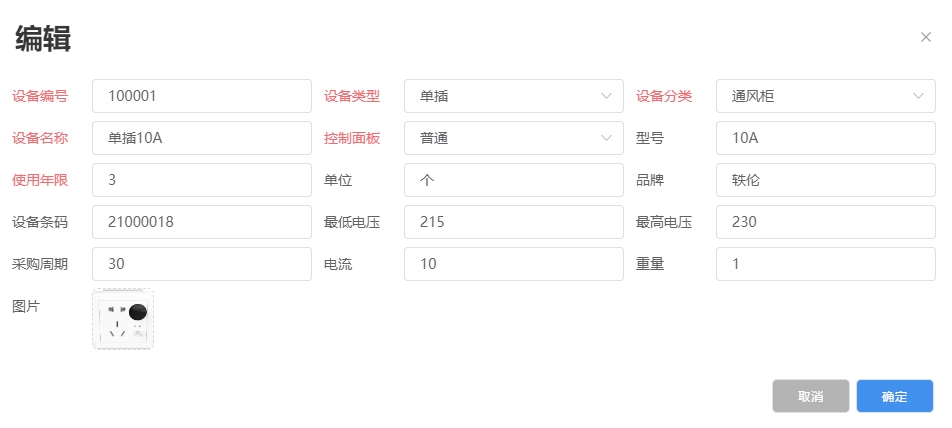Click the 编辑 dialog title

click(x=43, y=39)
